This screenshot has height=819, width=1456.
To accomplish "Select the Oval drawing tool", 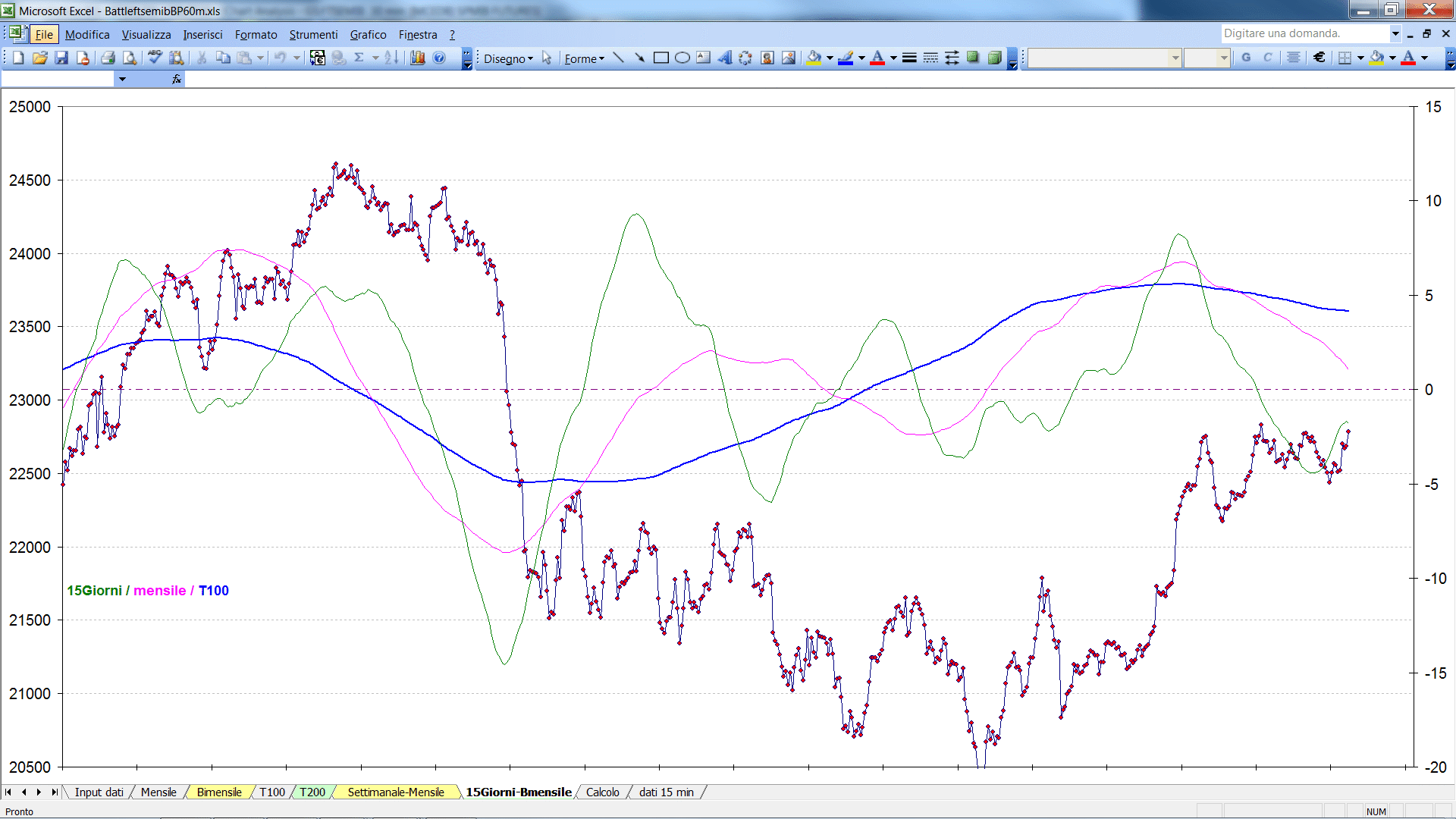I will coord(682,58).
